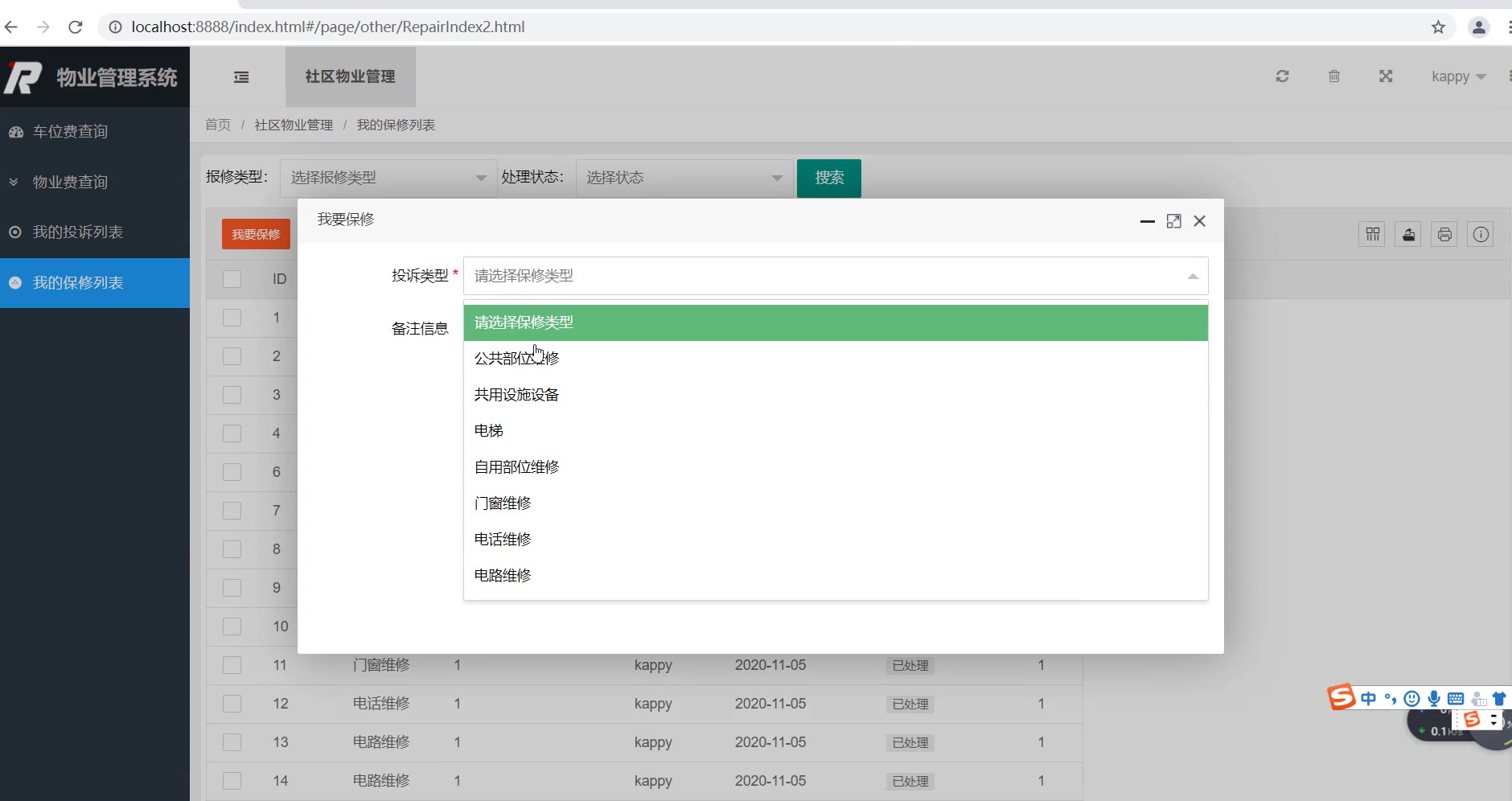1512x801 pixels.
Task: Check the checkbox for row 12
Action: (232, 704)
